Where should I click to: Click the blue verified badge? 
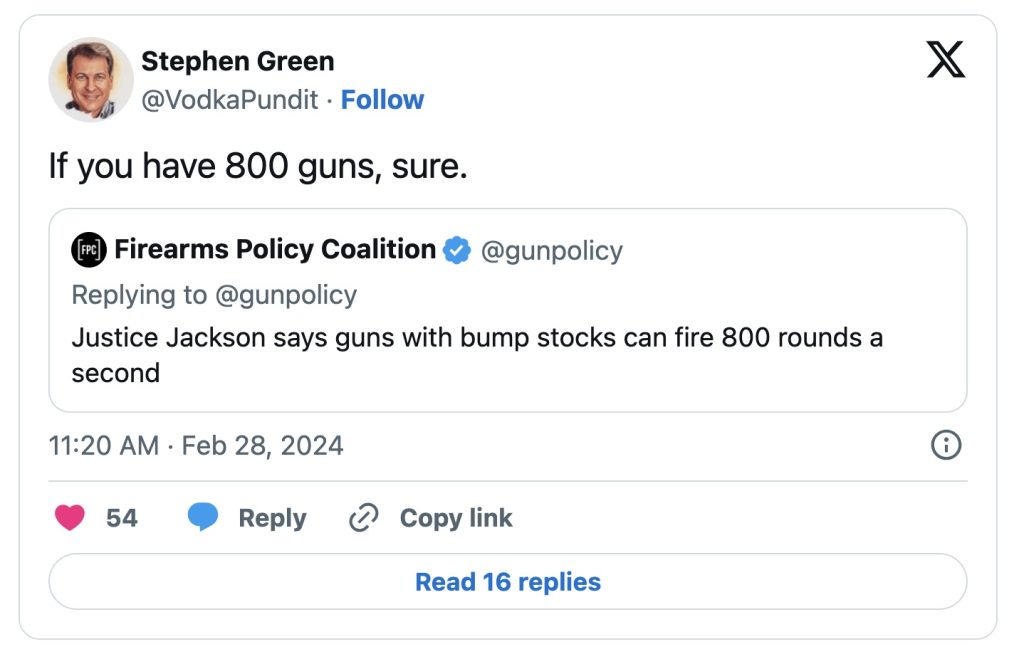point(457,250)
